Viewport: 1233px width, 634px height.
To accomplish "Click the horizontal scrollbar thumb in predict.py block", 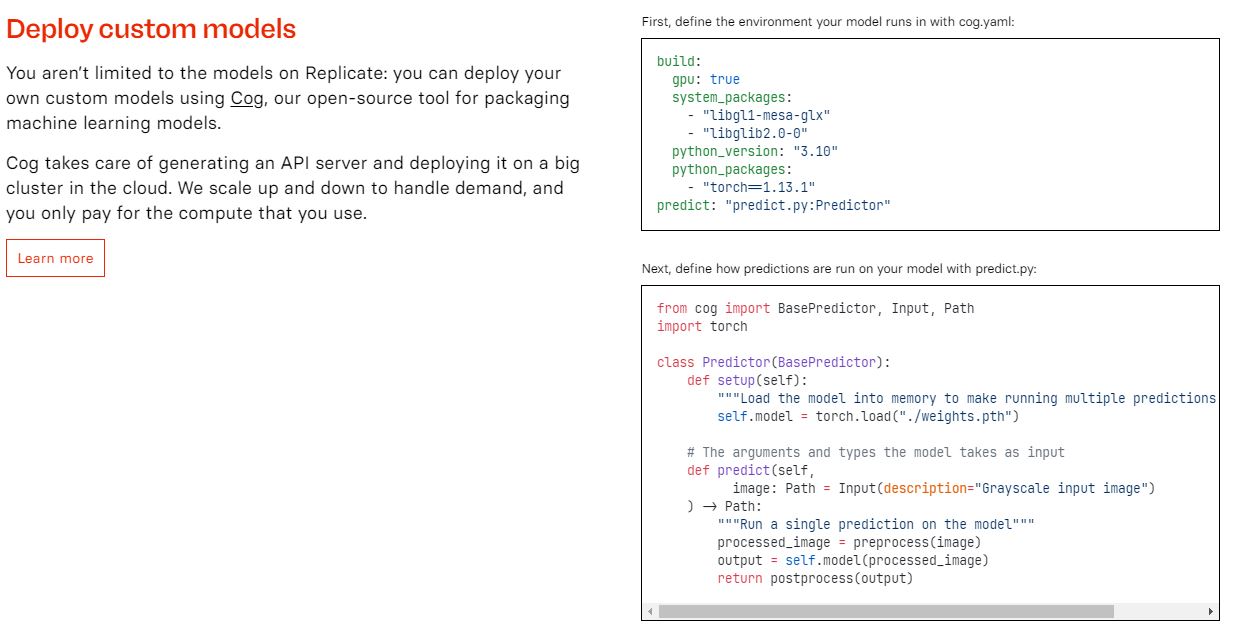I will coord(885,611).
